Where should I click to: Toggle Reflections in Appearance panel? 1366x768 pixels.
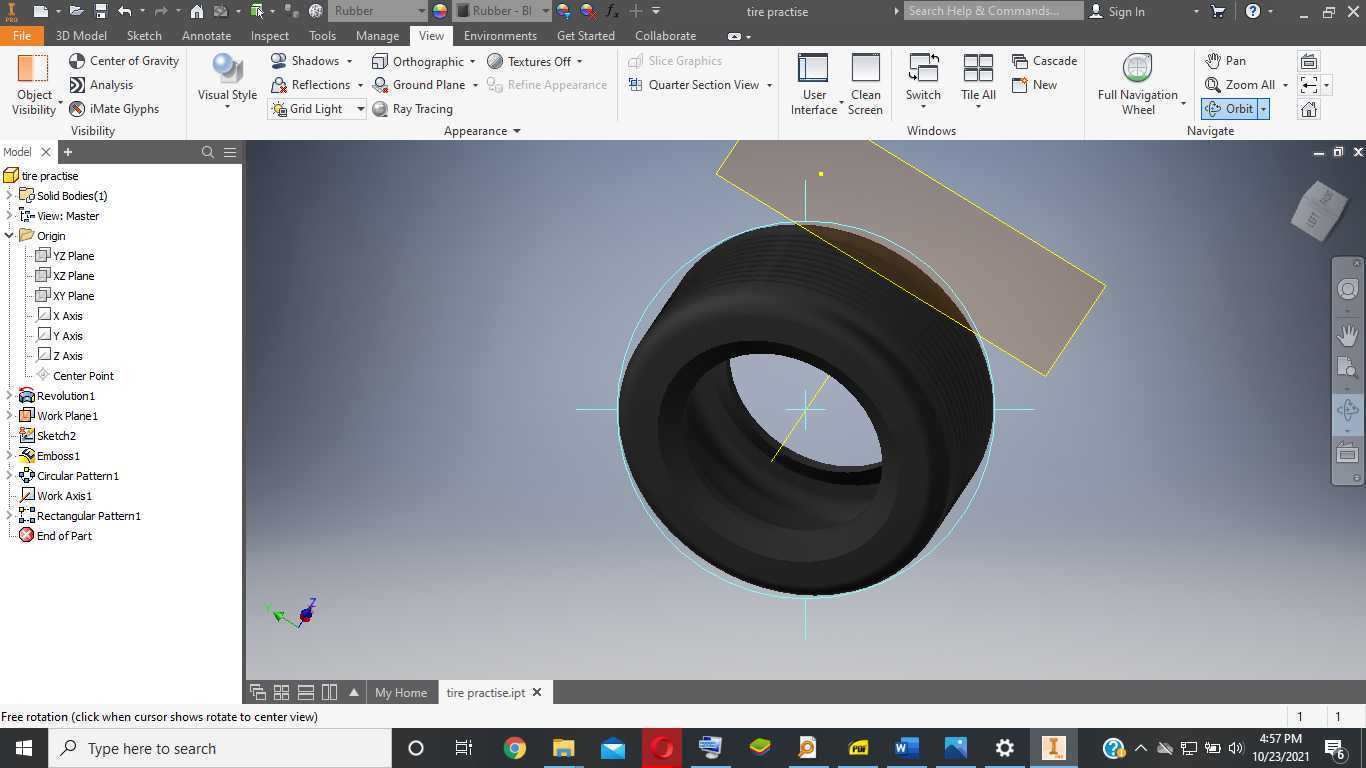click(310, 85)
